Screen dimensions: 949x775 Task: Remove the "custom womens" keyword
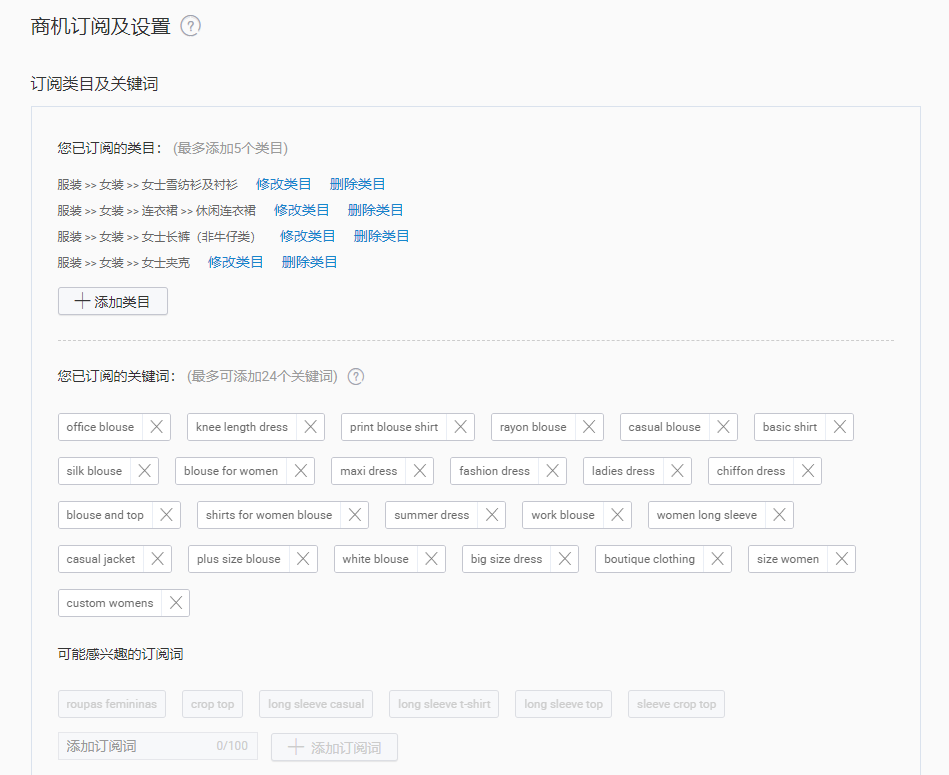coord(176,603)
